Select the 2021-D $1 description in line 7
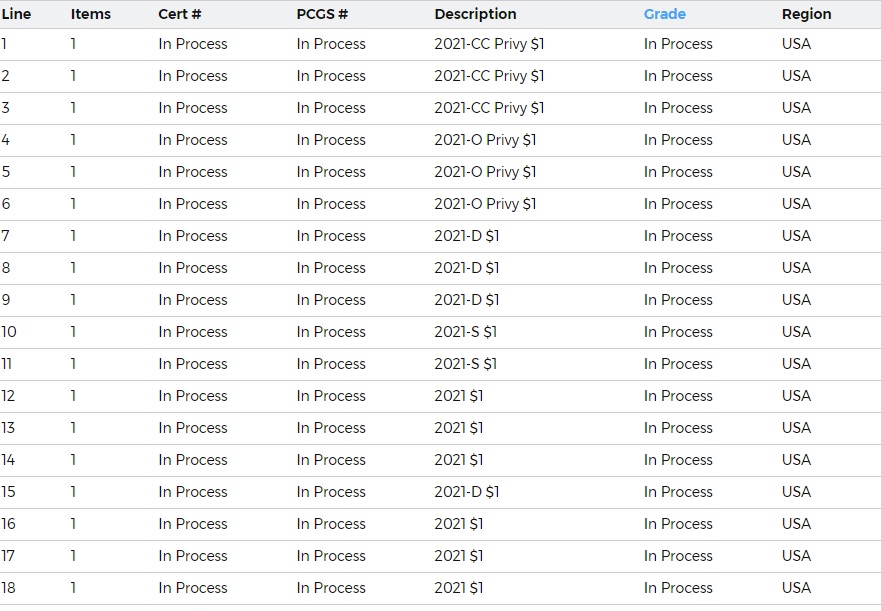The image size is (881, 611). 466,236
